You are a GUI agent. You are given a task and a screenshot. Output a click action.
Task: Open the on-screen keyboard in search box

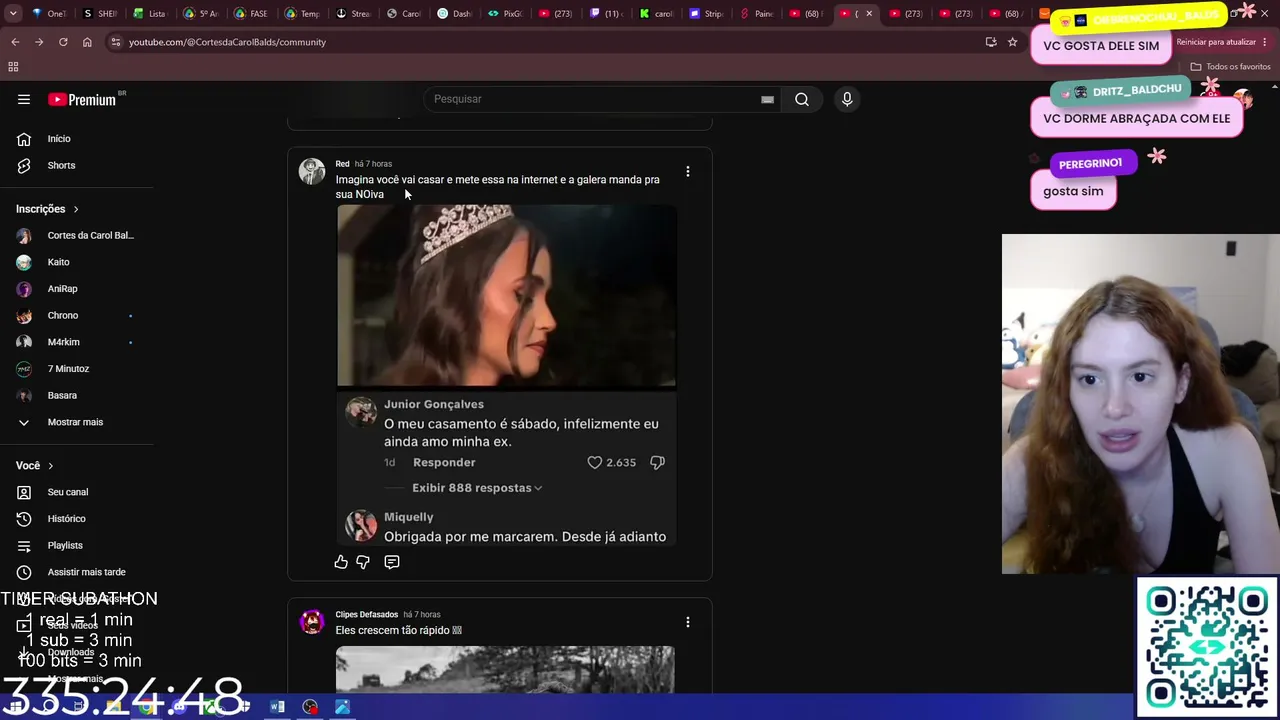(x=767, y=99)
